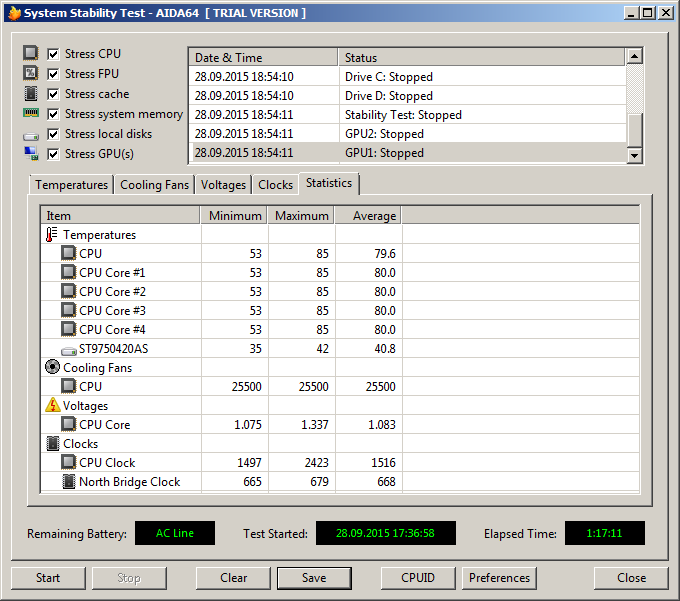Click the thermometer icon beside Temperatures
The height and width of the screenshot is (601, 680).
(53, 235)
